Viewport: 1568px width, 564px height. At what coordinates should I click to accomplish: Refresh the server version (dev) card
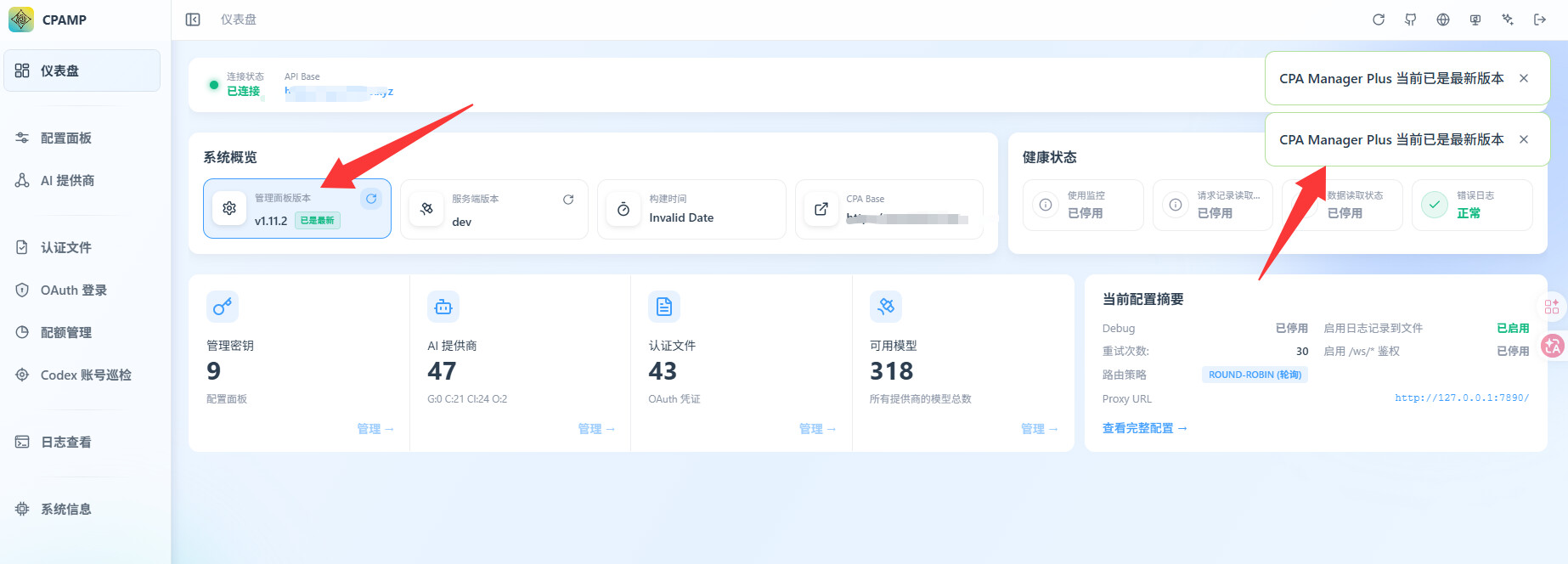coord(568,200)
